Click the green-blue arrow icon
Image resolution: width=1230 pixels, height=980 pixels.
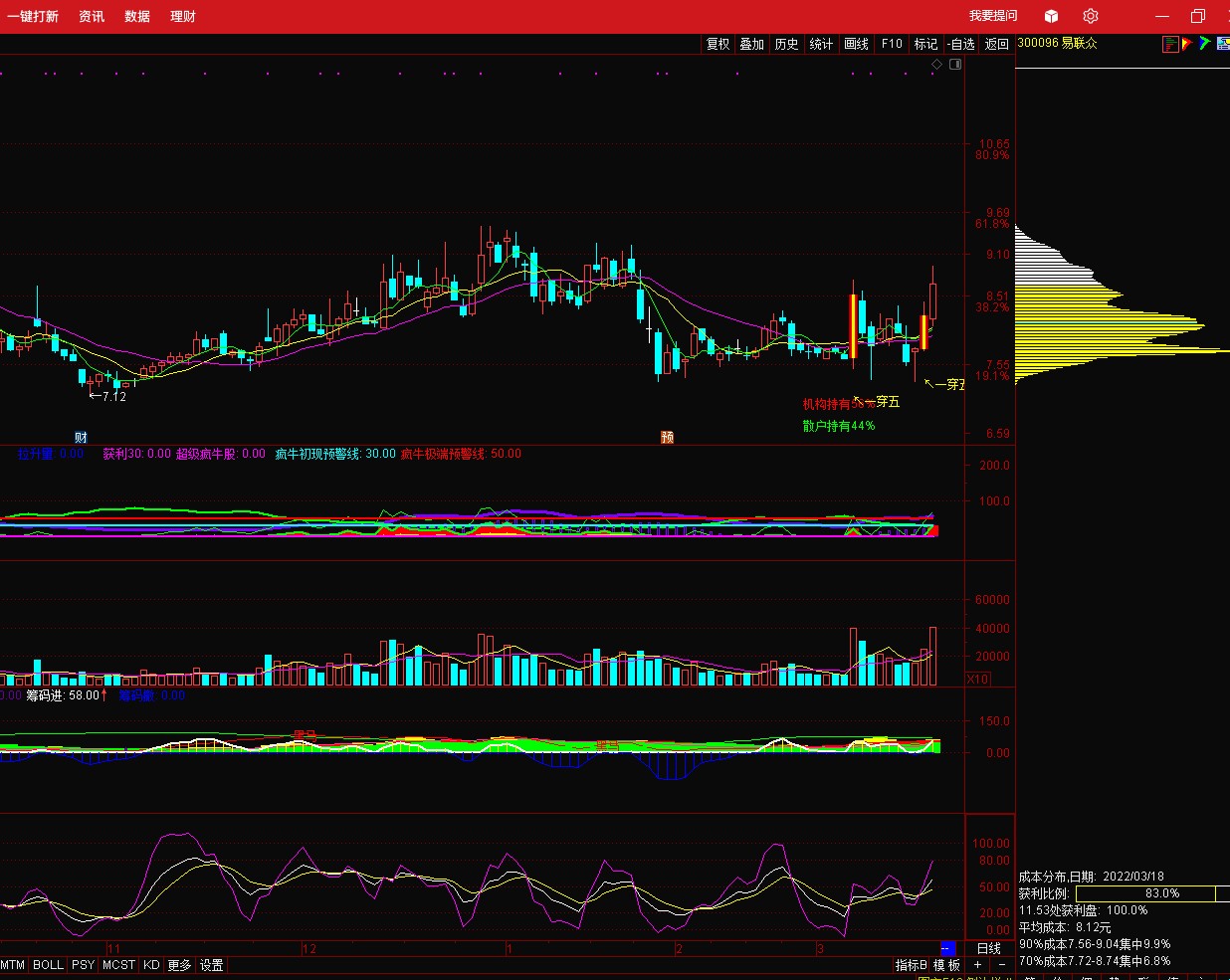tap(1204, 44)
